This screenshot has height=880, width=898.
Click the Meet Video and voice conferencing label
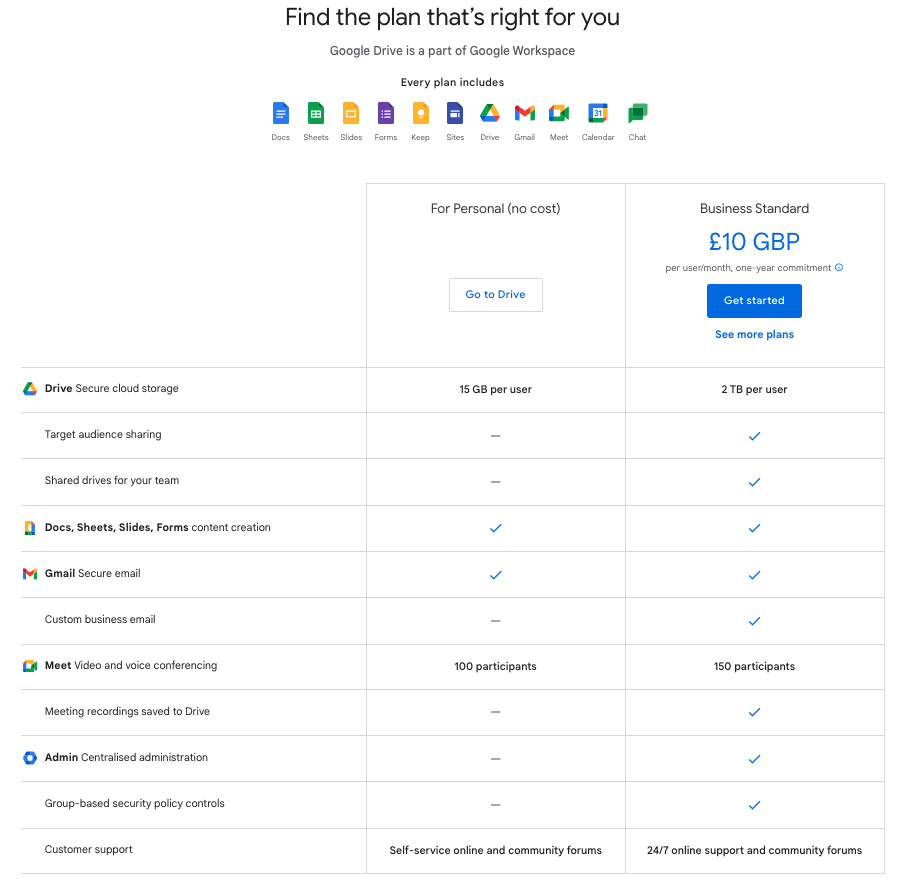131,665
